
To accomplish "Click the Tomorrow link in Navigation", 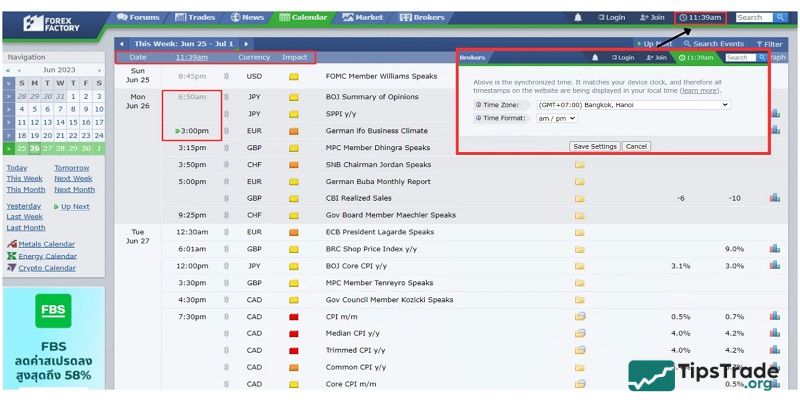I will (x=71, y=168).
